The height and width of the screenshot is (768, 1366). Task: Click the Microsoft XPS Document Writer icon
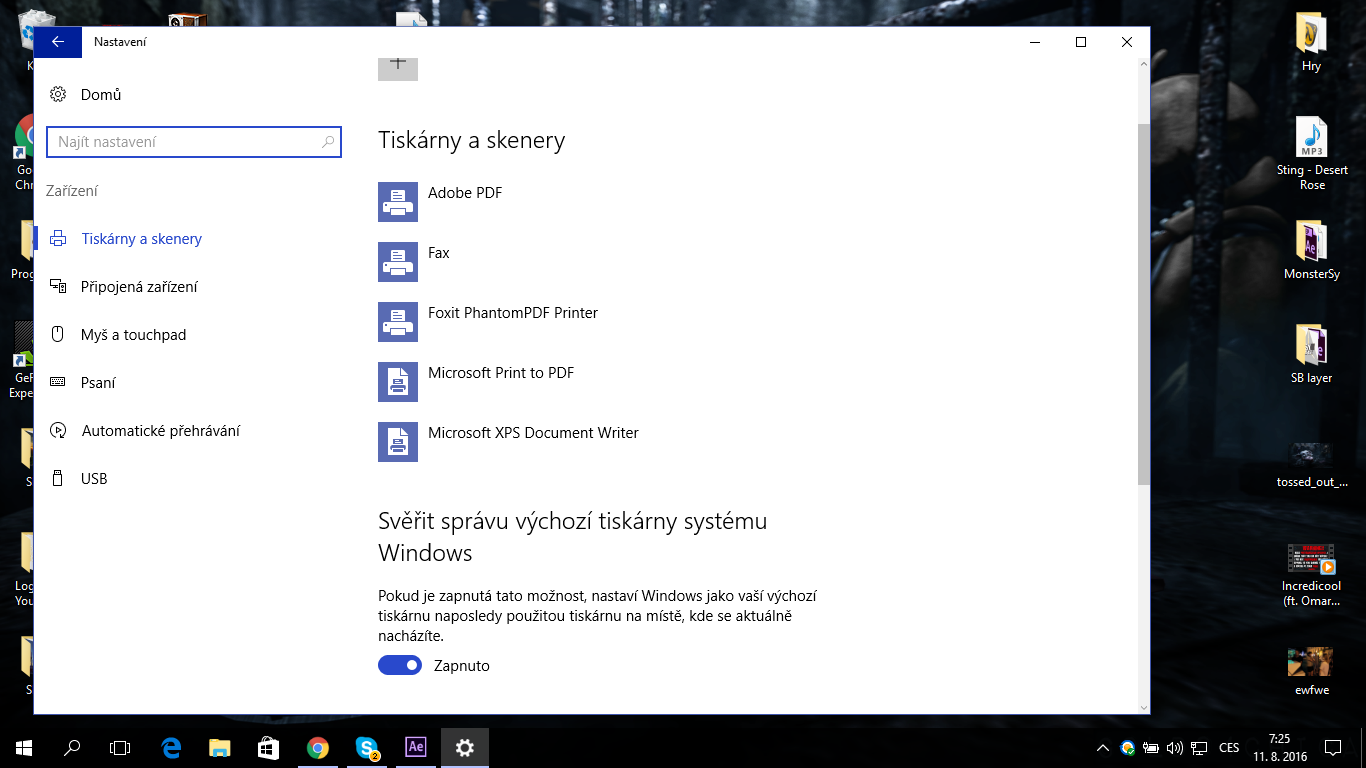397,442
